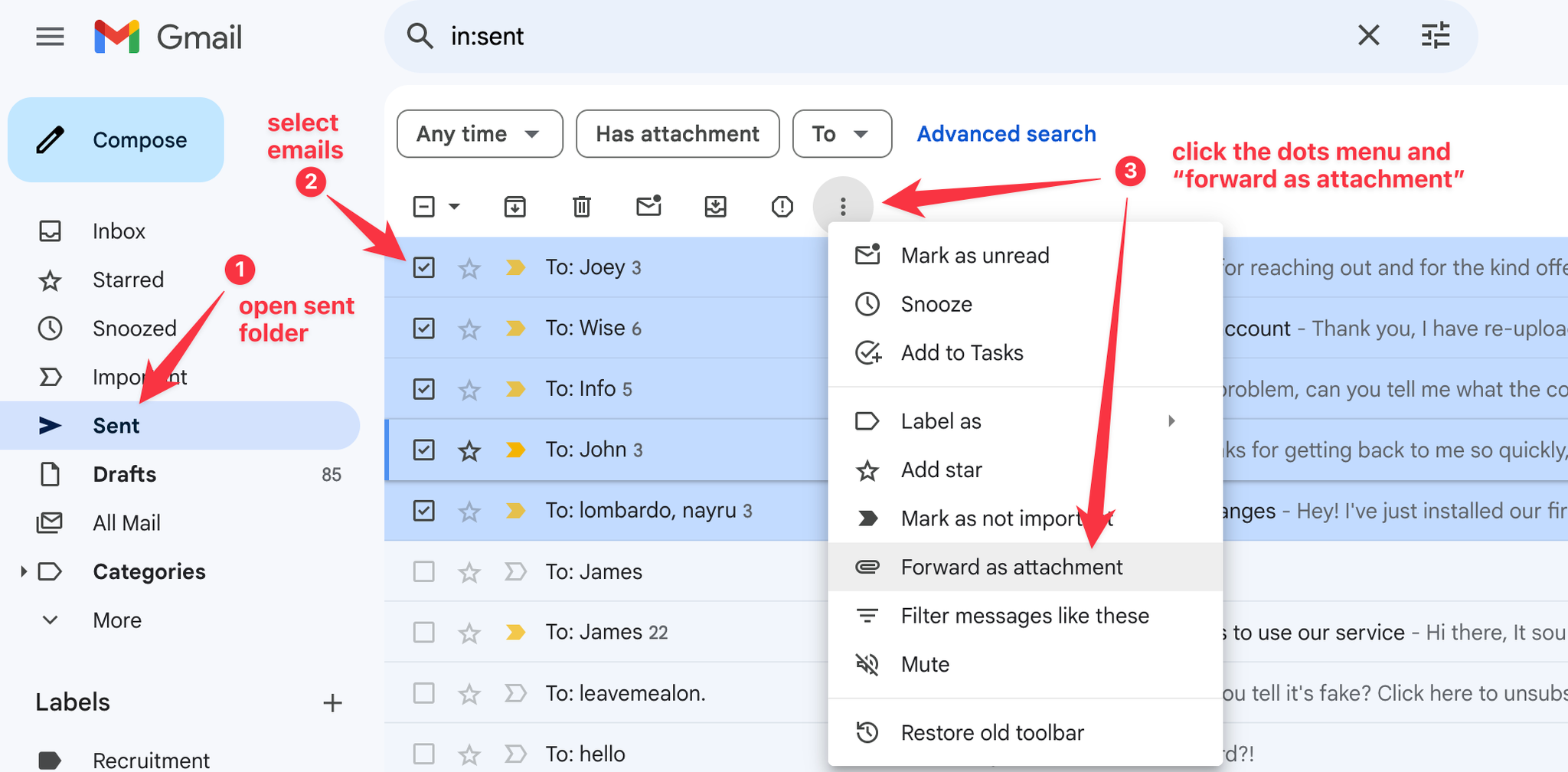1568x772 pixels.
Task: Click the report spam icon
Action: coord(782,207)
